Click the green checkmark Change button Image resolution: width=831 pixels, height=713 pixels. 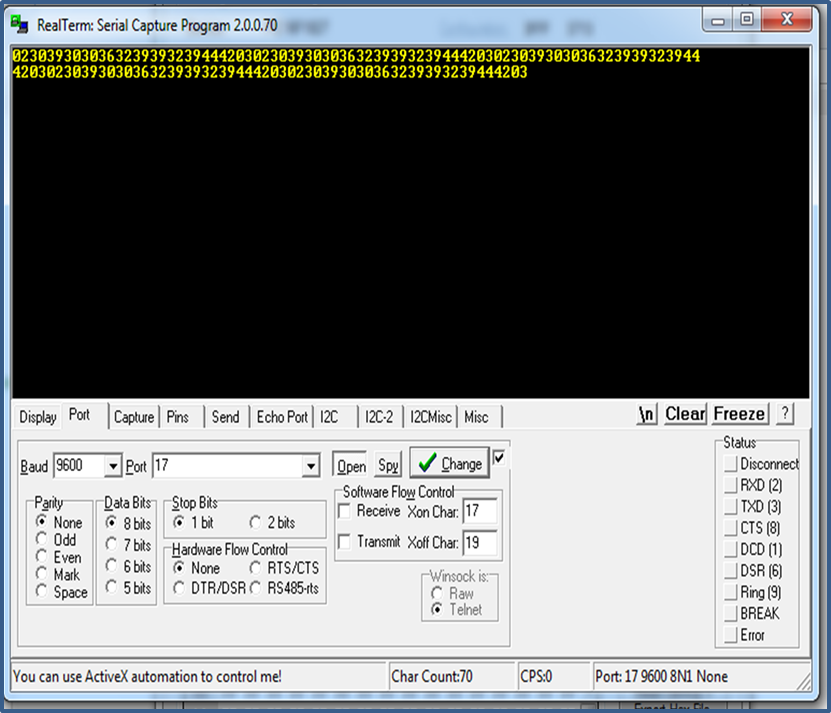(x=449, y=463)
